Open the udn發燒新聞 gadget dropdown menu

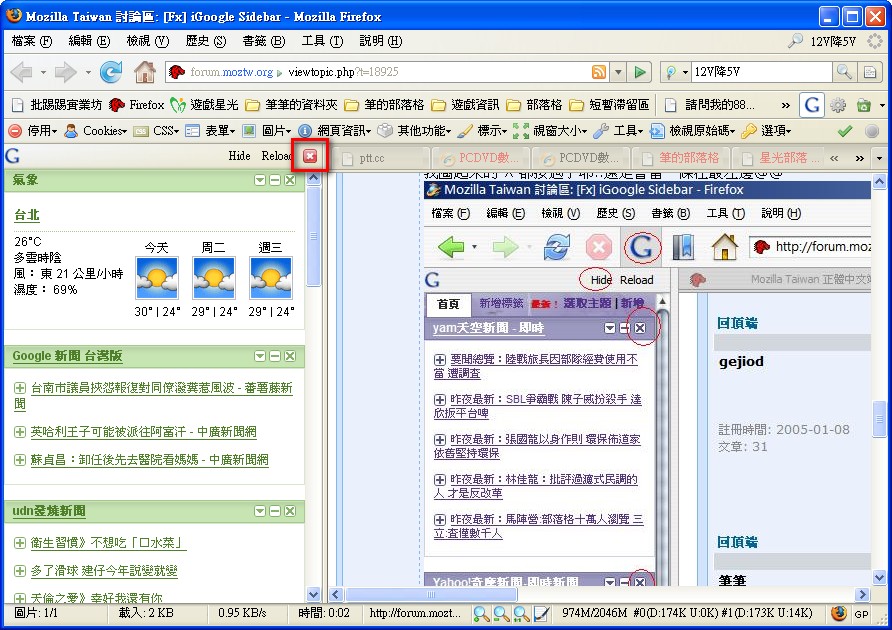[x=260, y=511]
